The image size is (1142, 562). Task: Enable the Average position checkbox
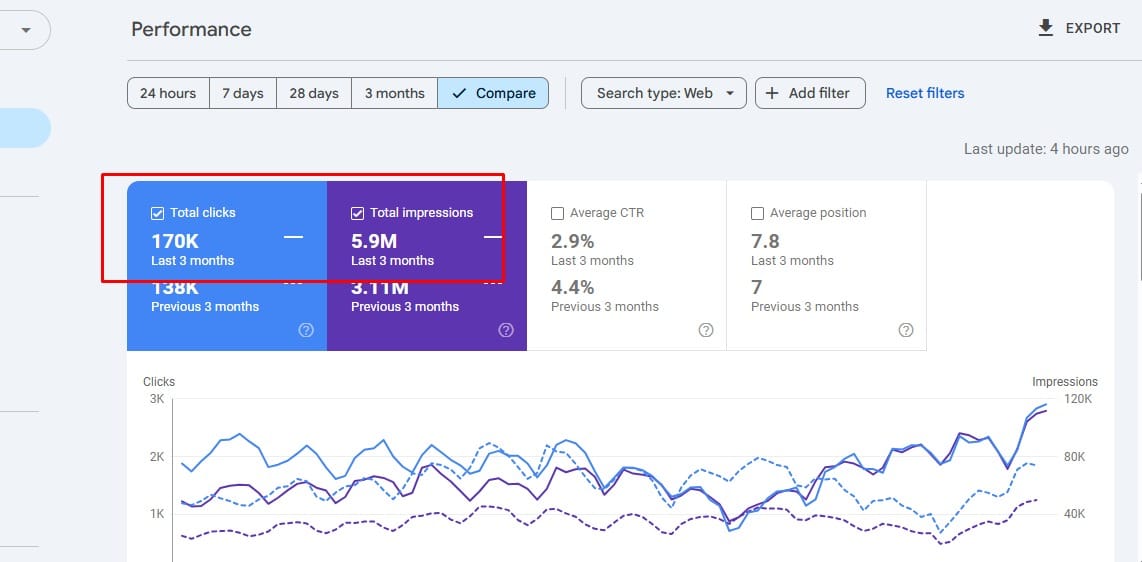coord(757,213)
